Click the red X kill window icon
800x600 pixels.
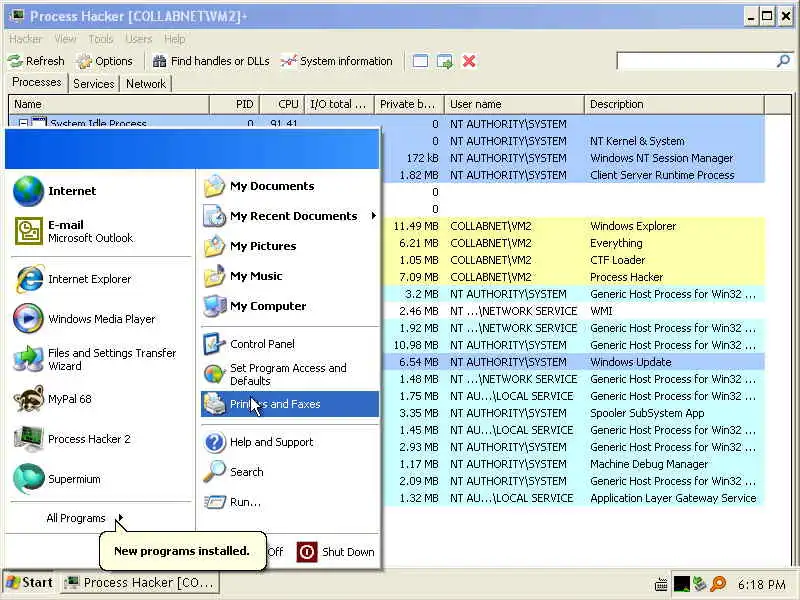(x=469, y=61)
